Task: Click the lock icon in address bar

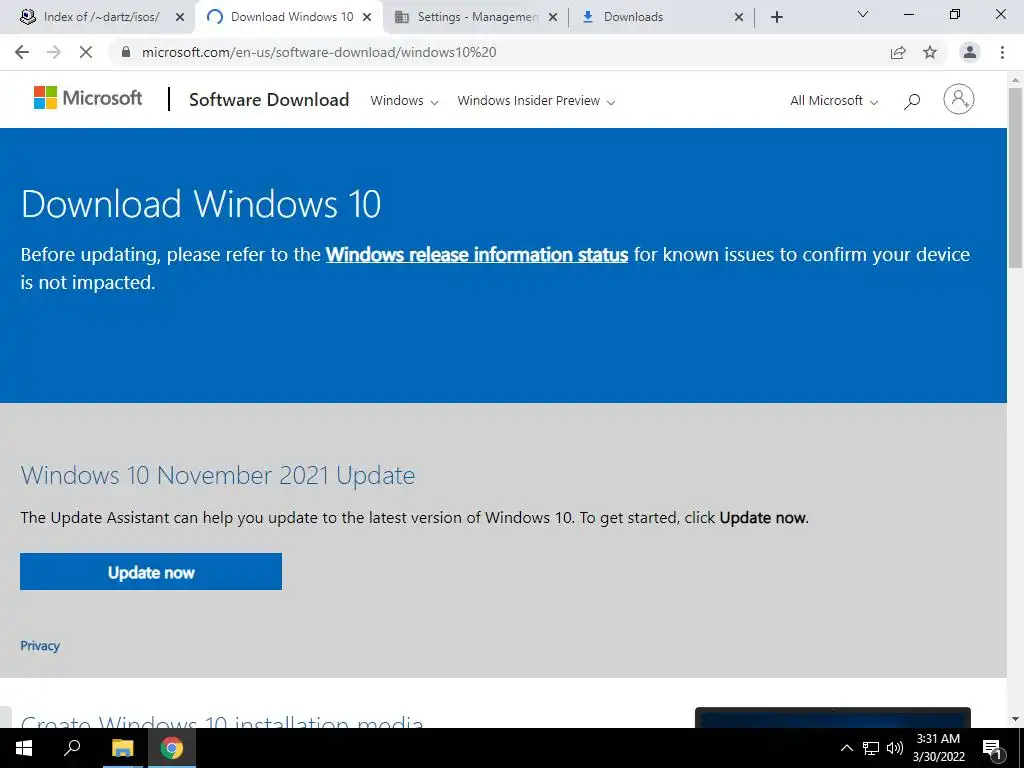Action: [126, 52]
